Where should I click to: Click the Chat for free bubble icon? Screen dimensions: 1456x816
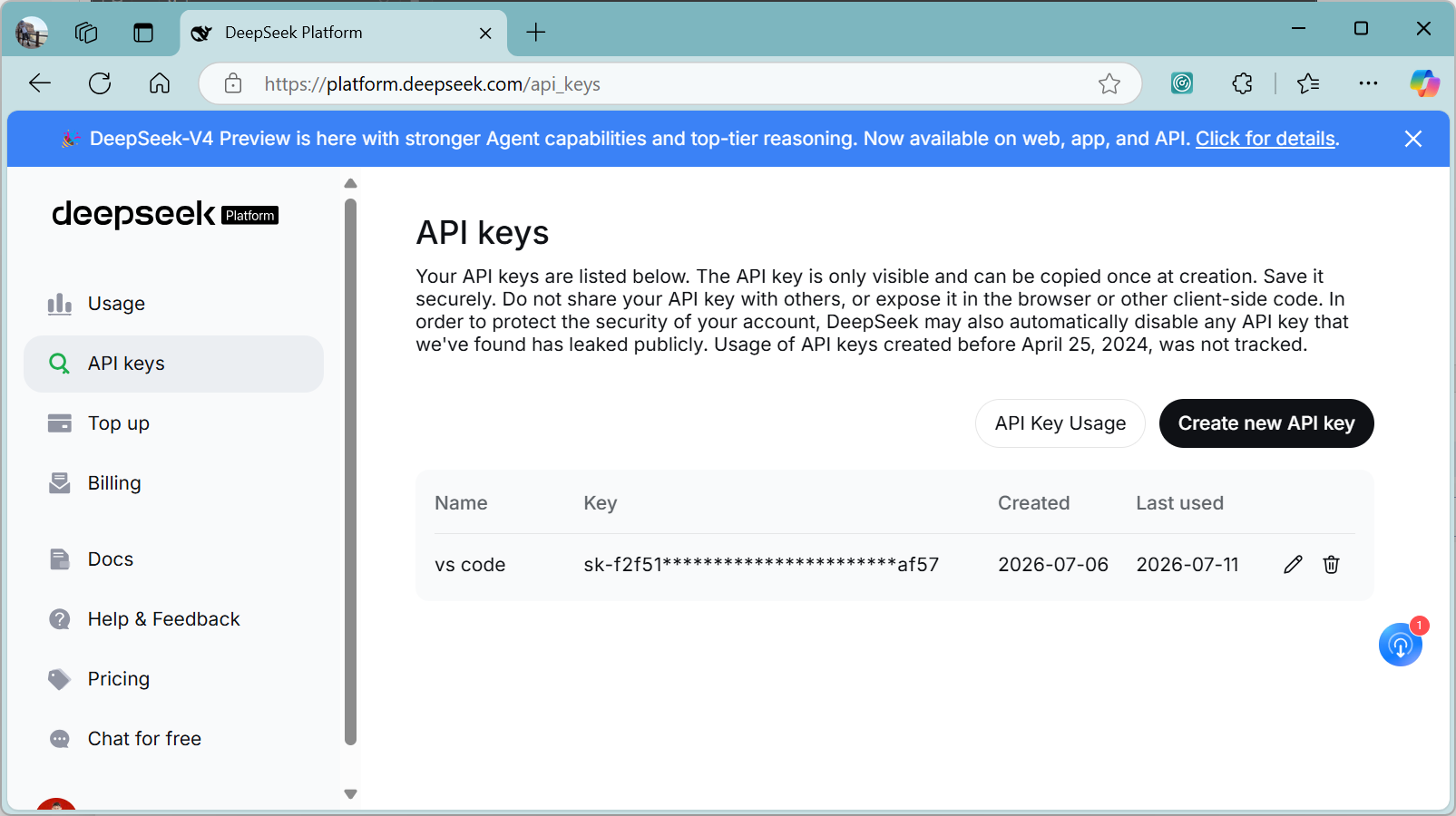(x=60, y=739)
